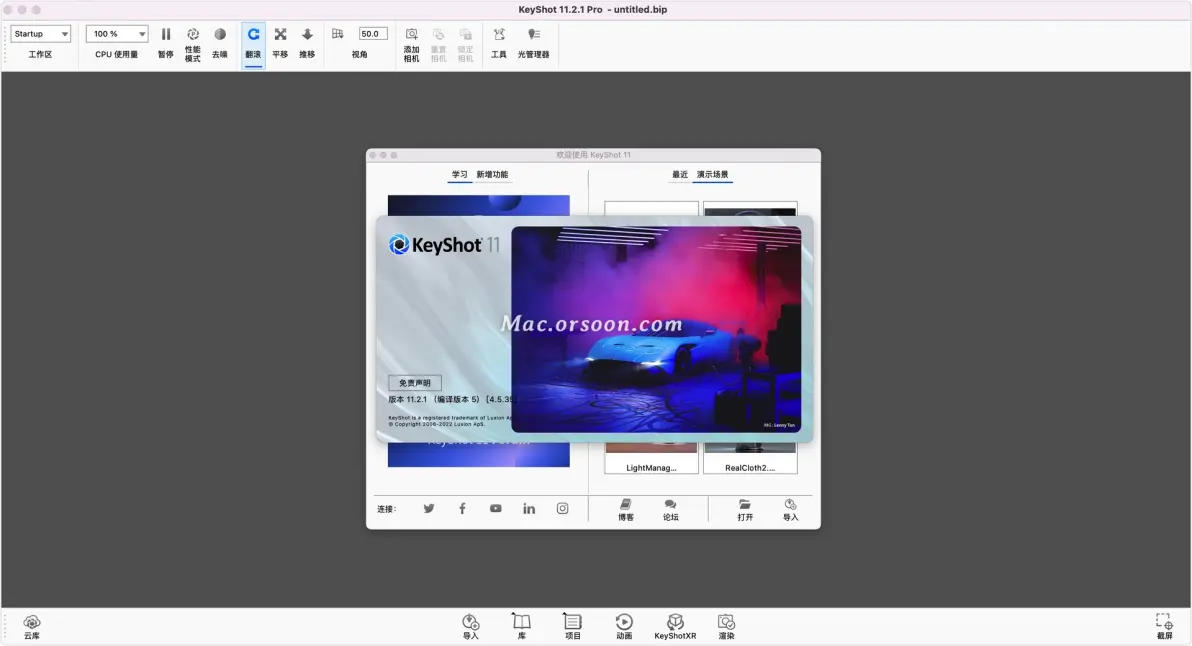Open the YouTube link icon
1192x646 pixels.
coord(496,508)
